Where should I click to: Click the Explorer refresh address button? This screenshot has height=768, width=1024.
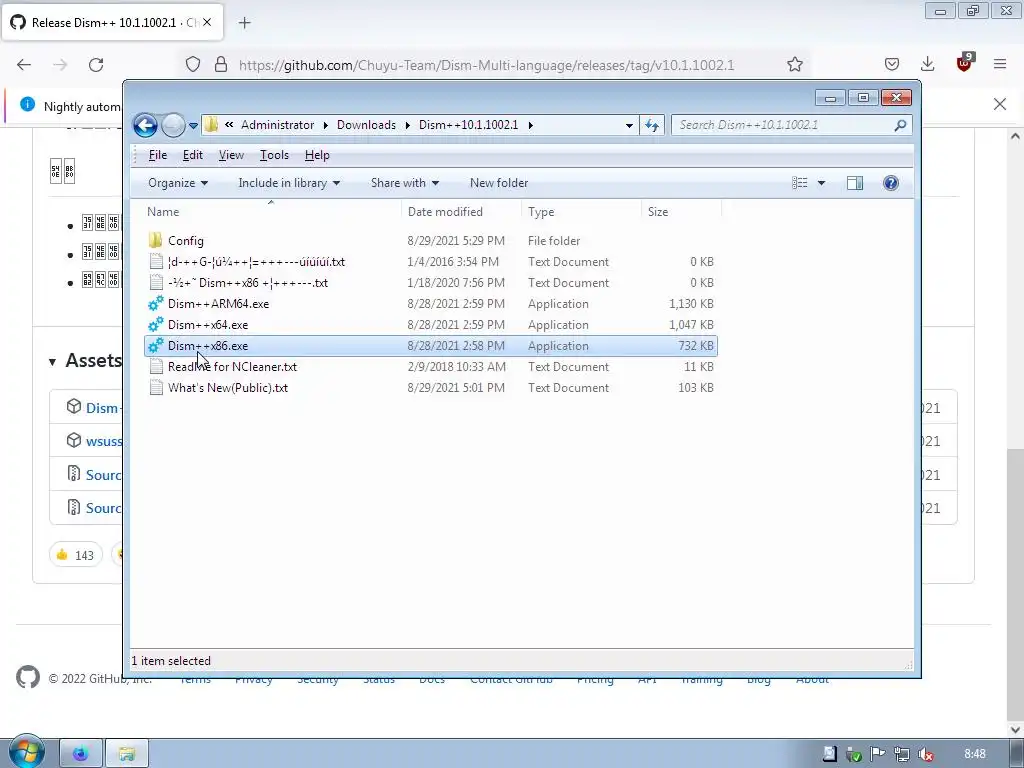tap(652, 125)
